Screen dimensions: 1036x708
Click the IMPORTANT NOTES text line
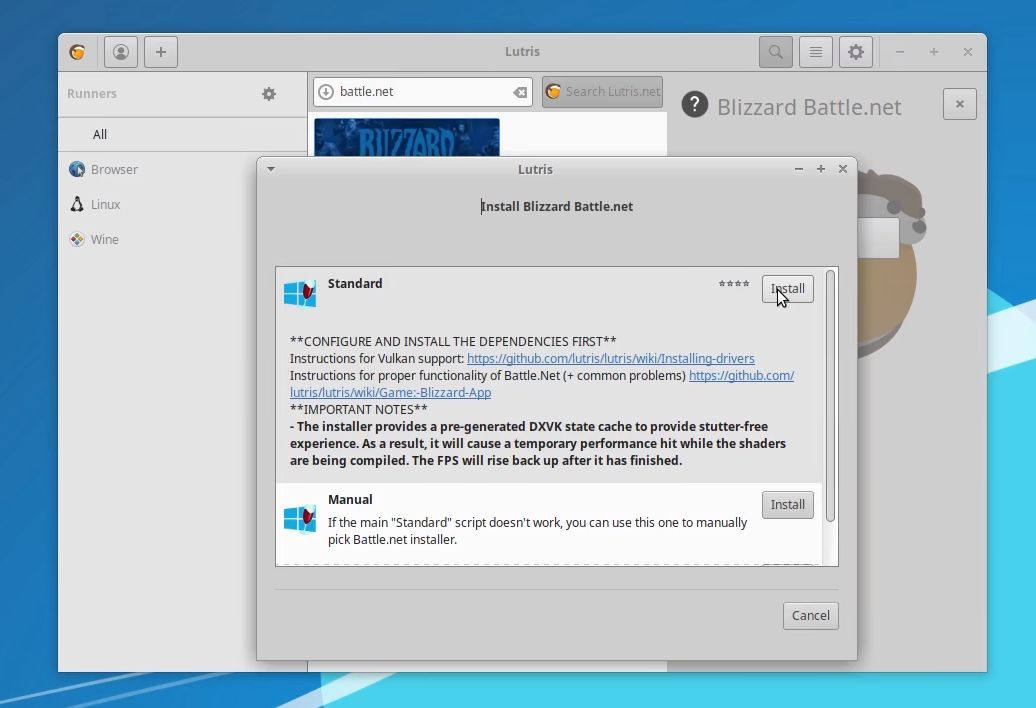[359, 409]
